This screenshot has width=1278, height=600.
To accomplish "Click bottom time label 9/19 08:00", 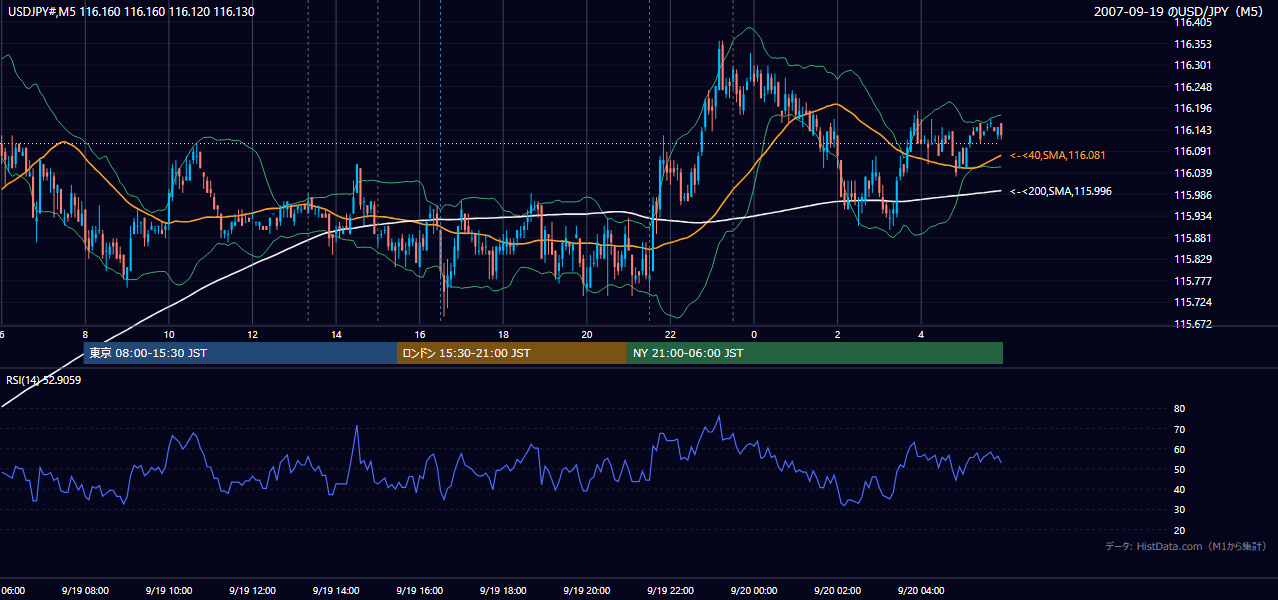I will (x=85, y=591).
